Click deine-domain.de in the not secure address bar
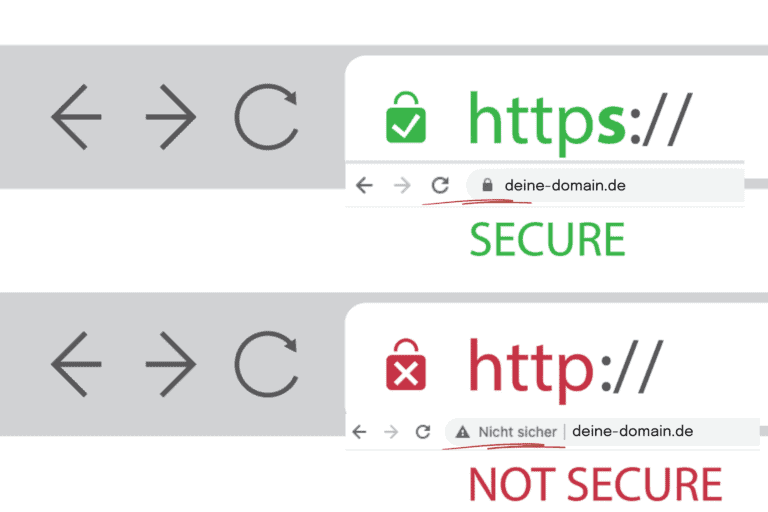Screen dimensions: 768x512 point(632,431)
